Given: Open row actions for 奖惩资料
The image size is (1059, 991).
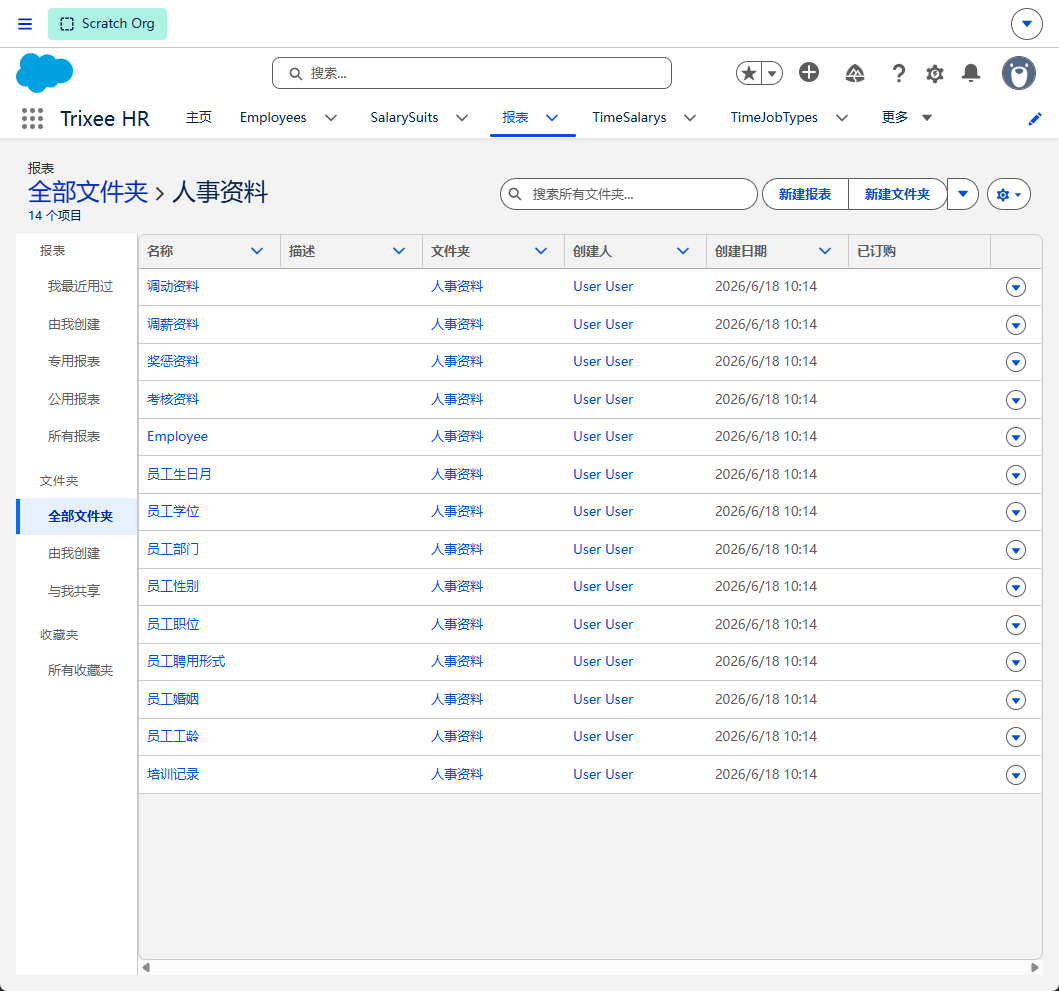Looking at the screenshot, I should (x=1015, y=362).
